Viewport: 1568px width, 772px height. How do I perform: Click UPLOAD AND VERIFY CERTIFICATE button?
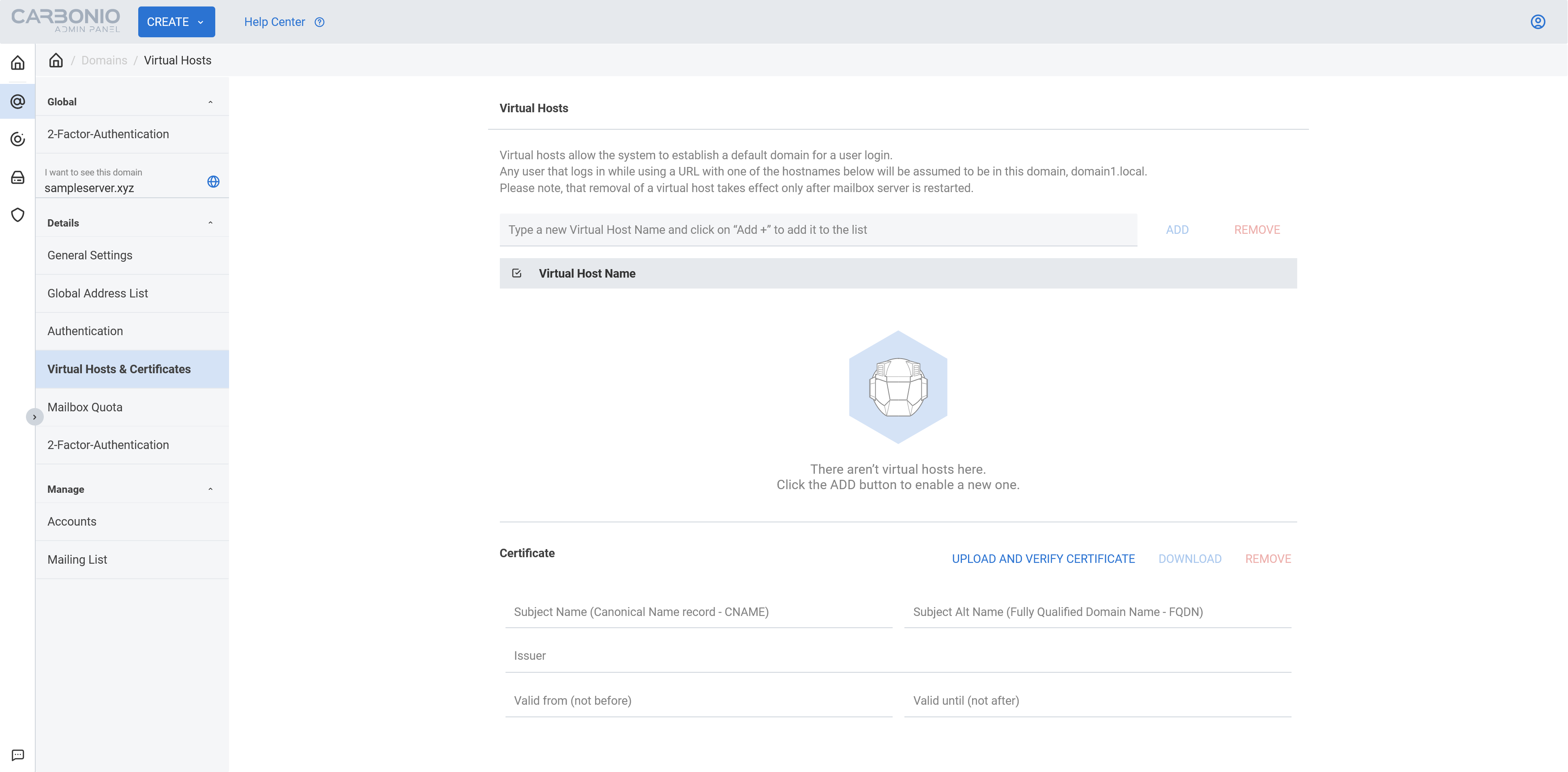click(1043, 559)
